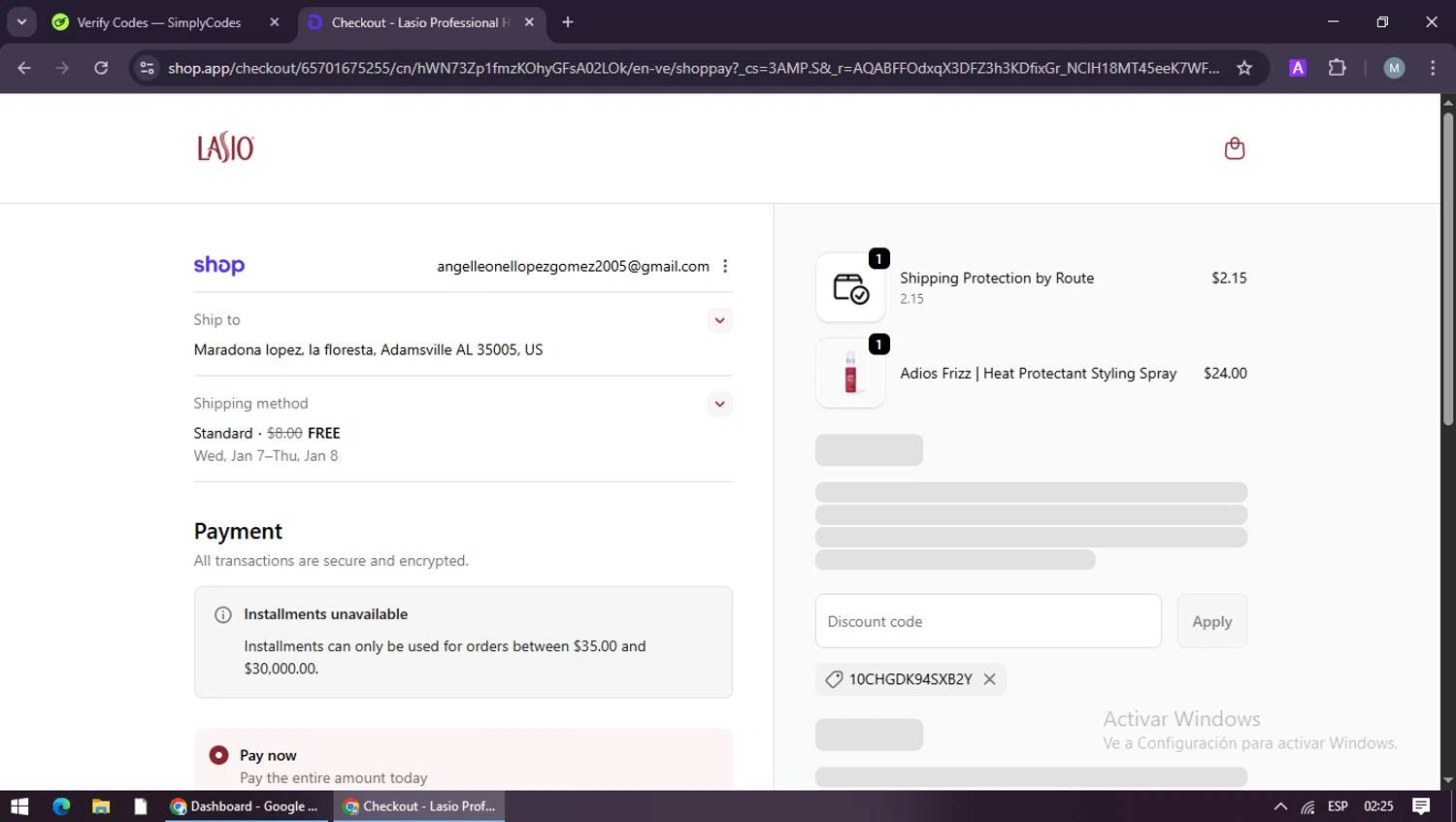Select the Pay now radio option
1456x822 pixels.
219,755
